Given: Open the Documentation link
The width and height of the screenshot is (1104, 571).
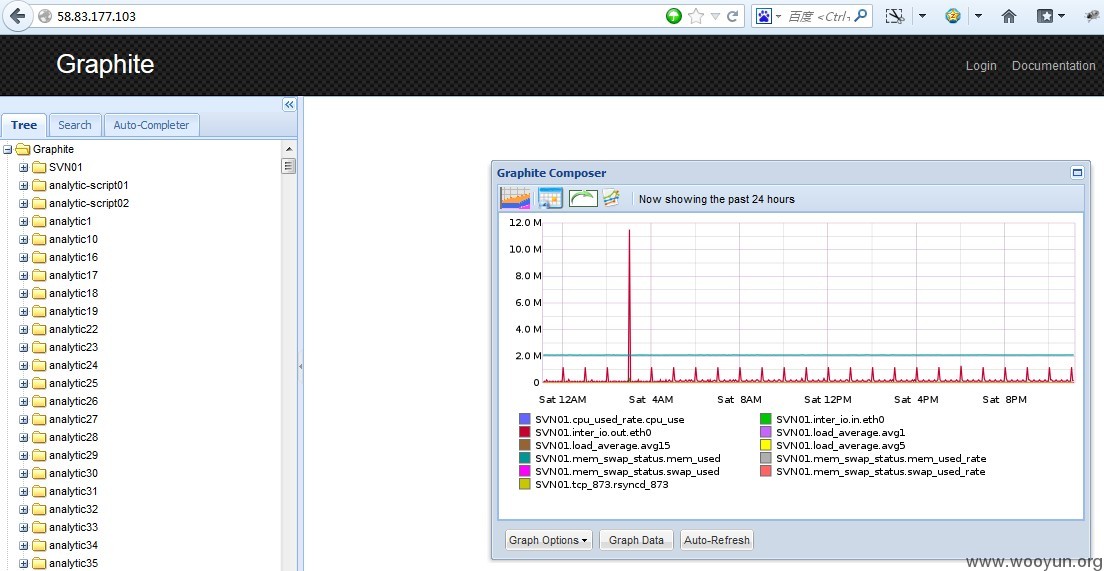Looking at the screenshot, I should 1053,65.
